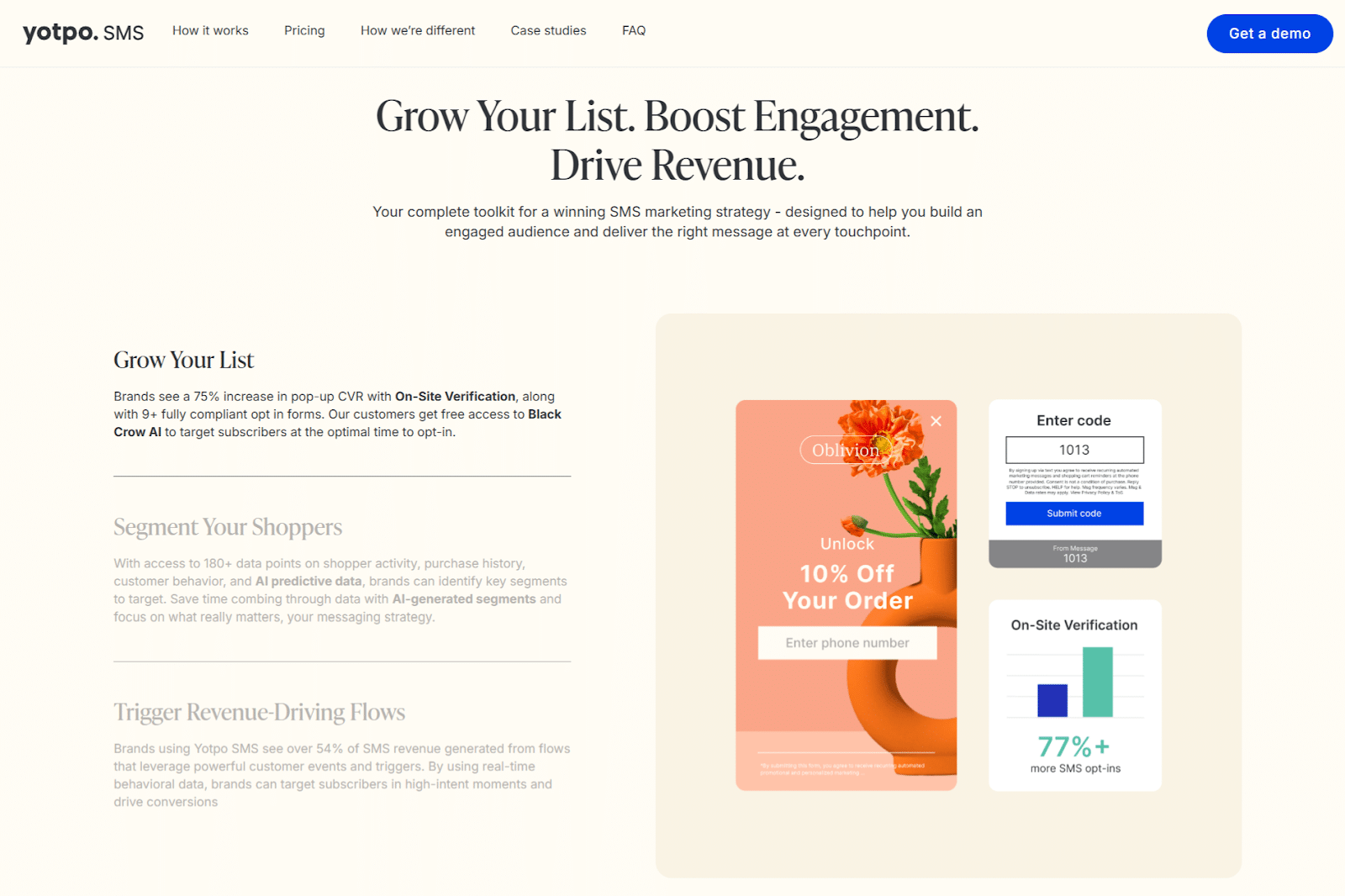The height and width of the screenshot is (896, 1345).
Task: Expand Trigger Revenue-Driving Flows section
Action: [259, 712]
